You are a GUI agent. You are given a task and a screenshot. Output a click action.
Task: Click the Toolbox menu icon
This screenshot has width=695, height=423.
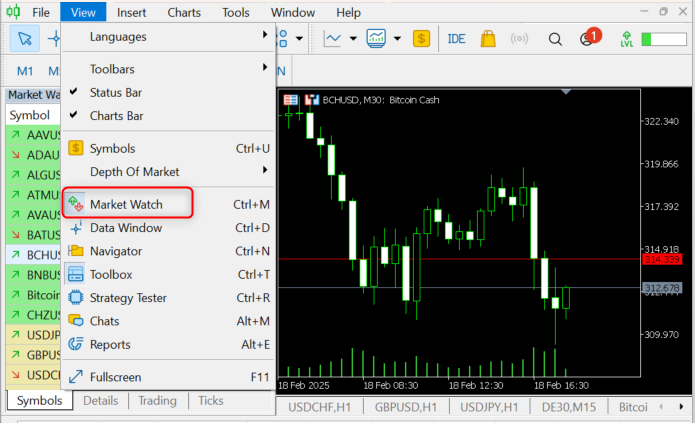75,274
